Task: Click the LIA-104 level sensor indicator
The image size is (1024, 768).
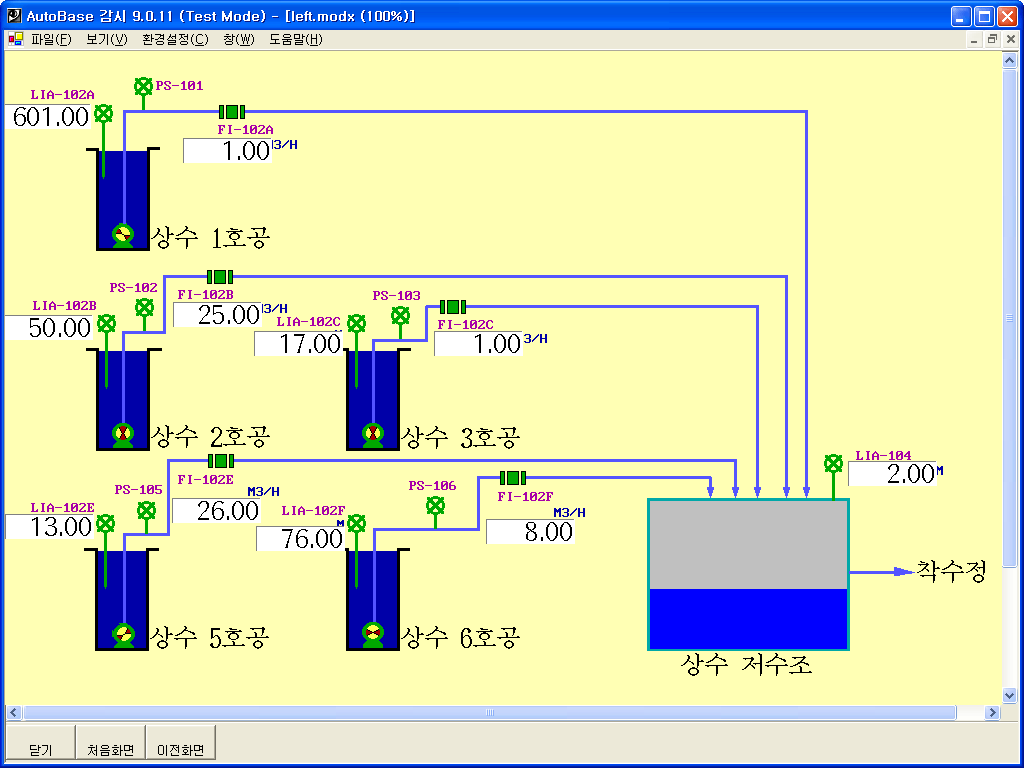Action: click(x=833, y=464)
